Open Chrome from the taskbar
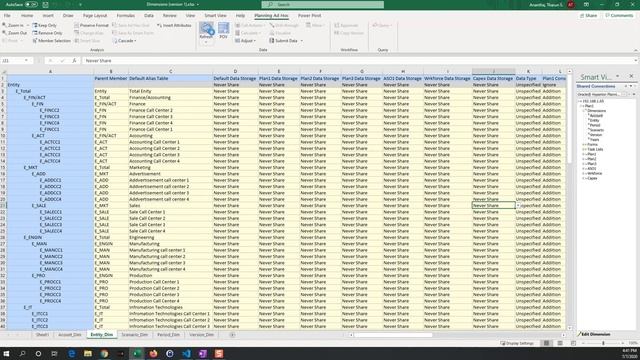640x360 pixels. [x=104, y=353]
